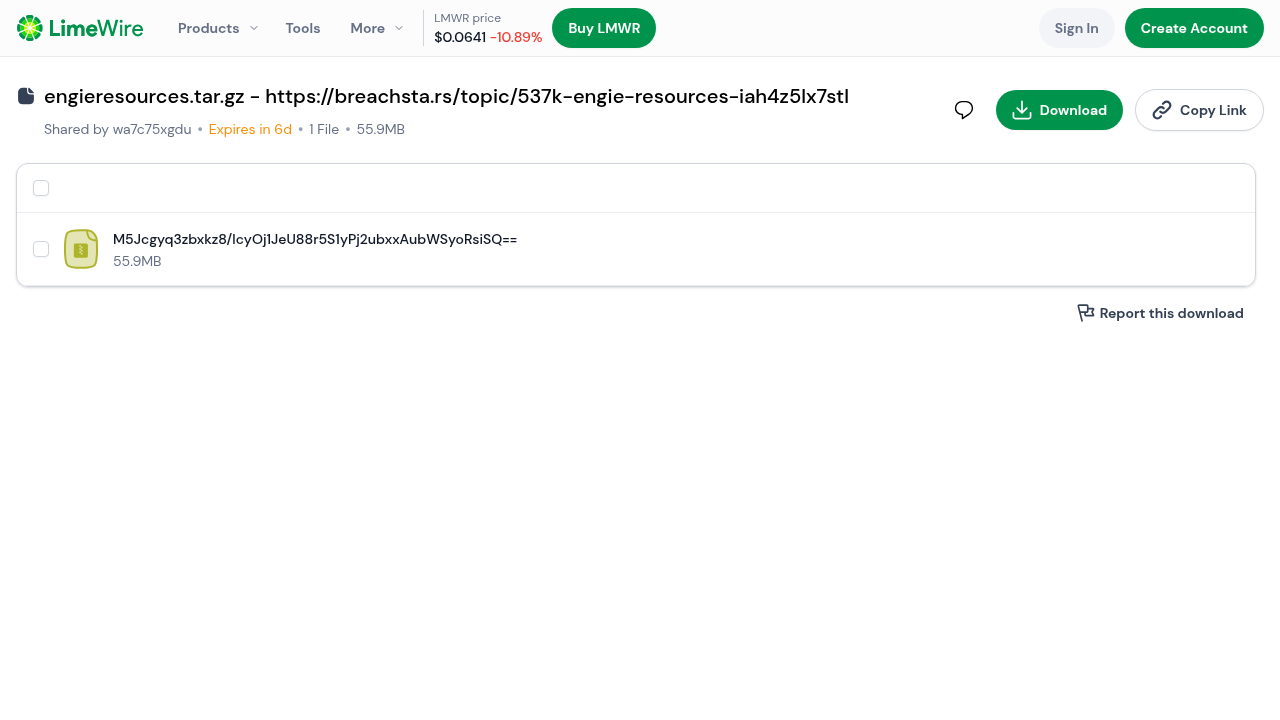Click the engieresources.tar.gz page title
This screenshot has height=720, width=1280.
[446, 96]
